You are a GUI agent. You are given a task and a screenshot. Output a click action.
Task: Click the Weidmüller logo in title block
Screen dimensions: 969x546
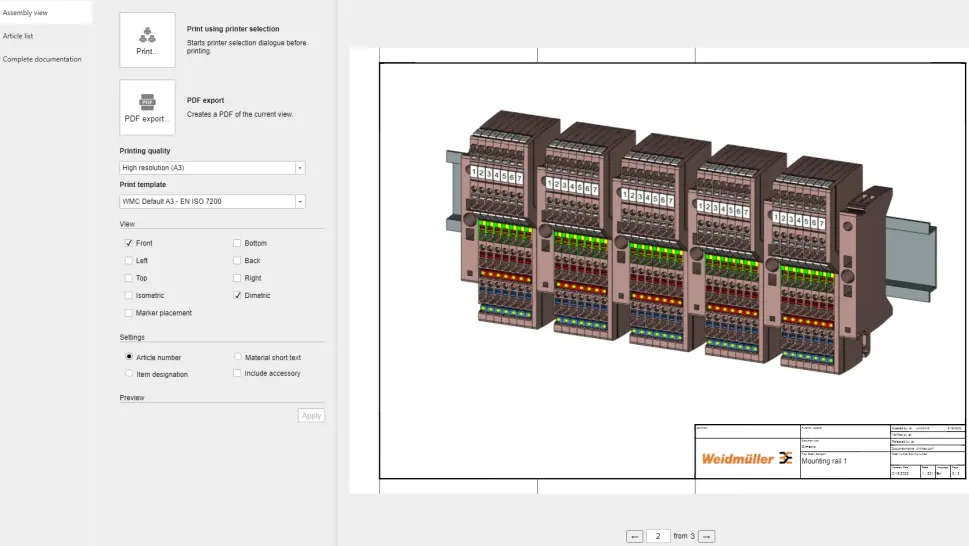pos(746,458)
